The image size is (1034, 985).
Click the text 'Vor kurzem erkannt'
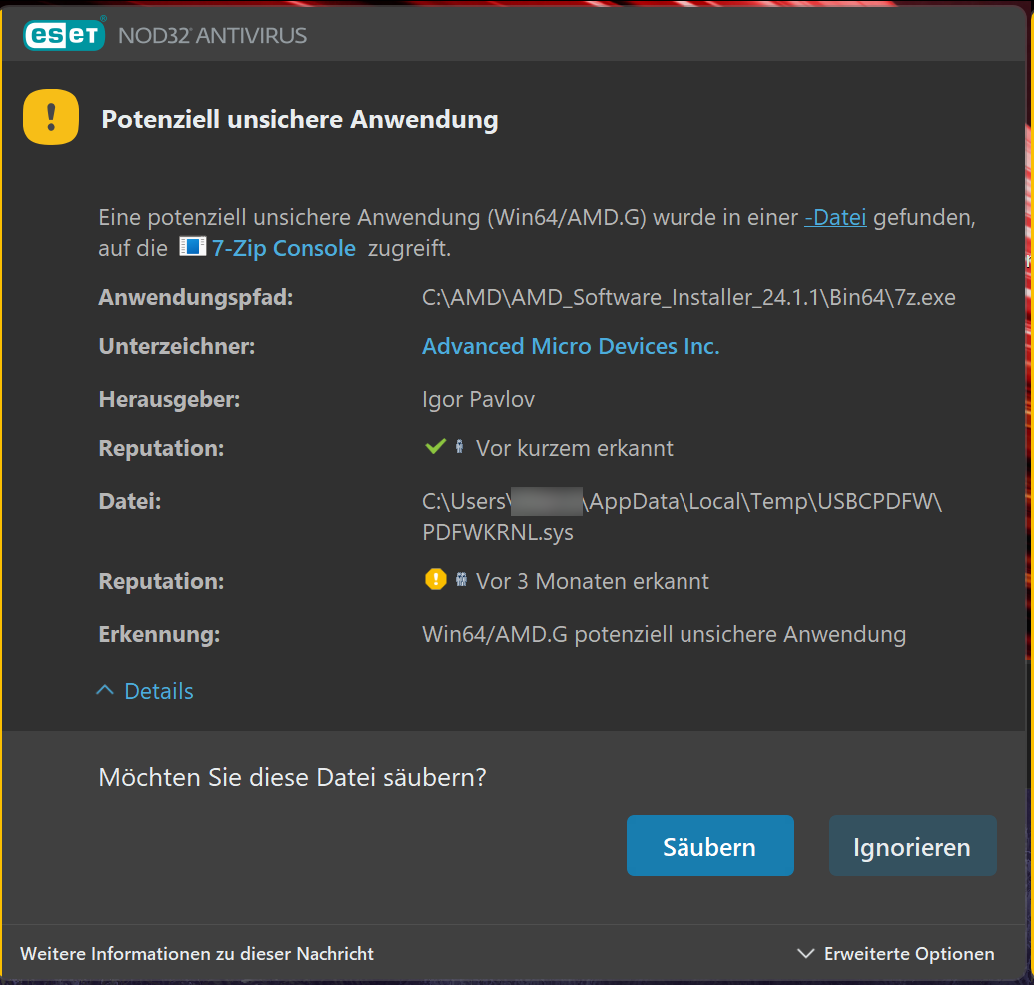[x=575, y=448]
